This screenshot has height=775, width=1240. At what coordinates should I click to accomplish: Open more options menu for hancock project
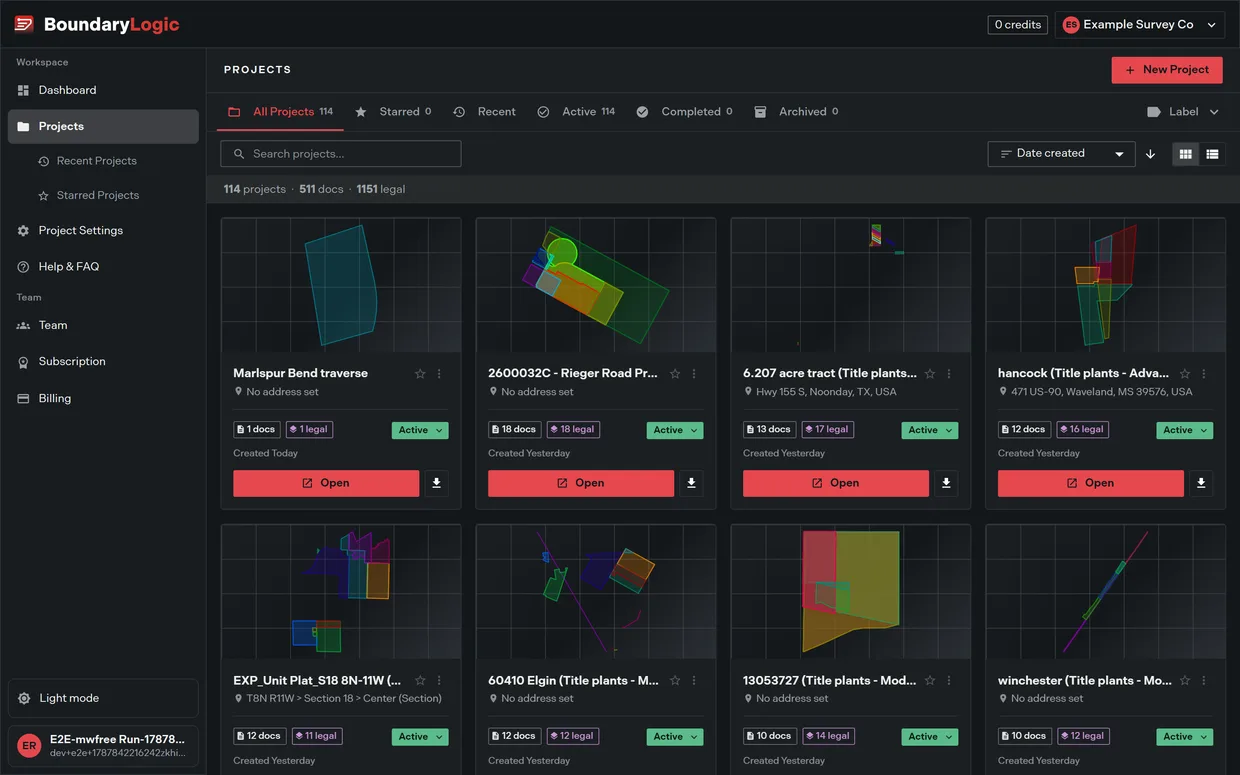coord(1204,374)
